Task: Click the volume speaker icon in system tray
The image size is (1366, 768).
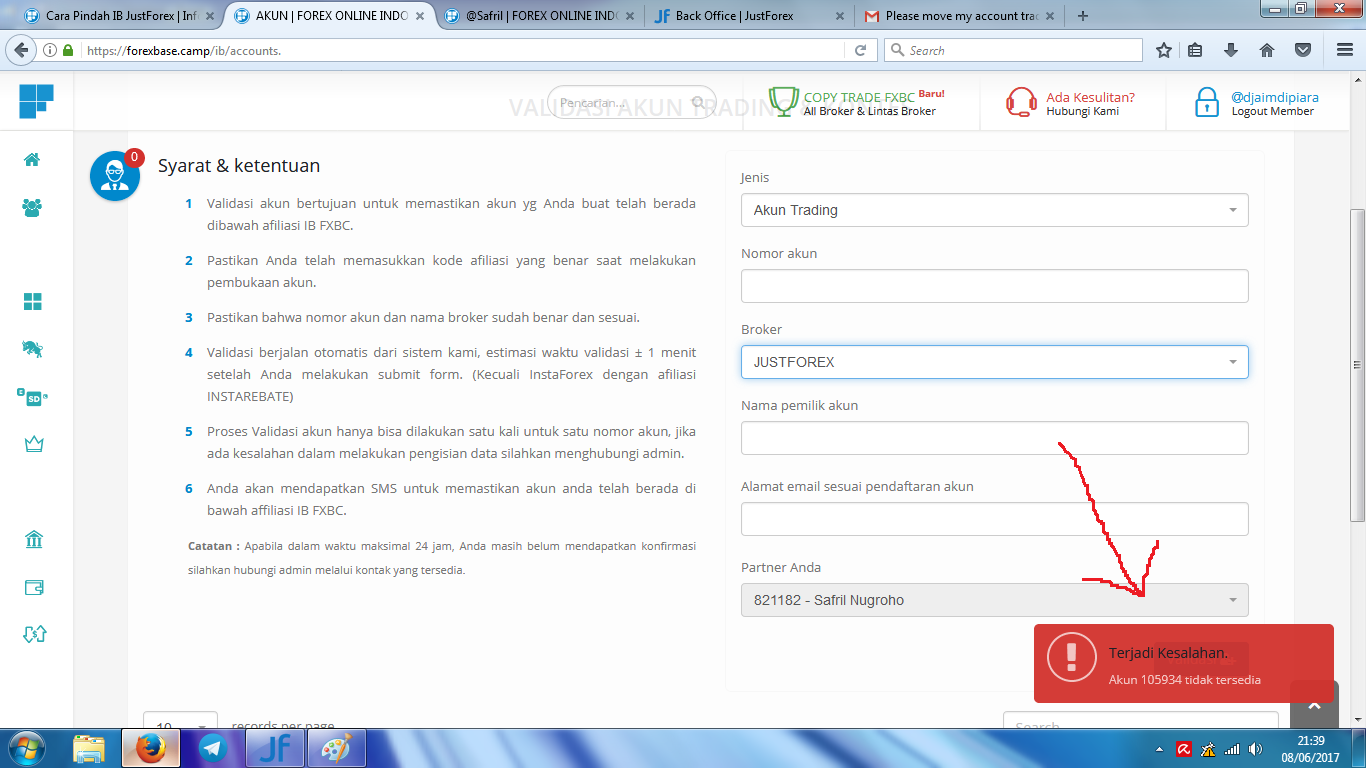Action: point(1256,748)
